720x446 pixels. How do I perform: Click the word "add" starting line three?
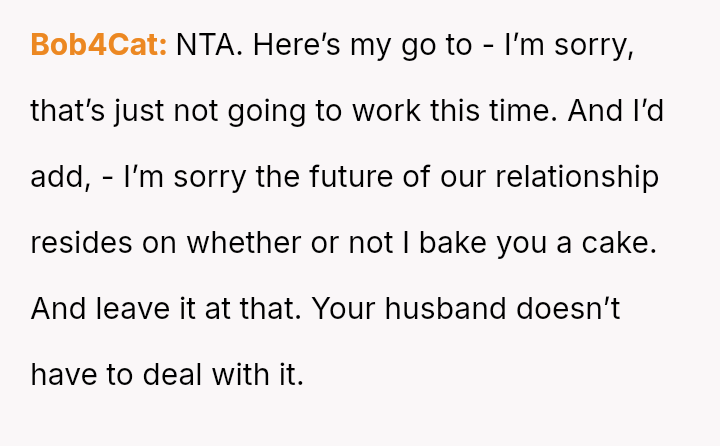click(x=52, y=177)
